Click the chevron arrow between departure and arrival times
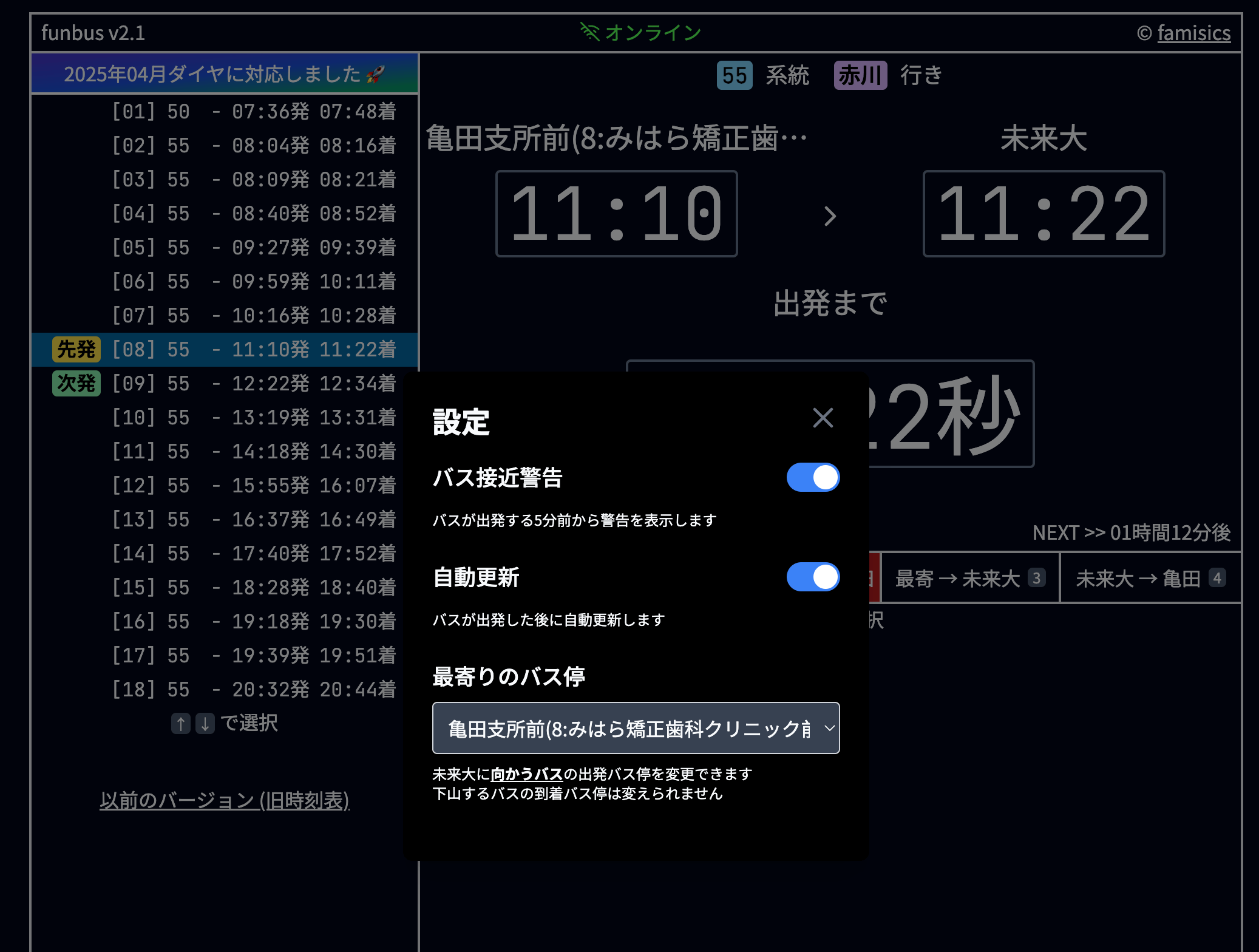The image size is (1259, 952). point(830,216)
